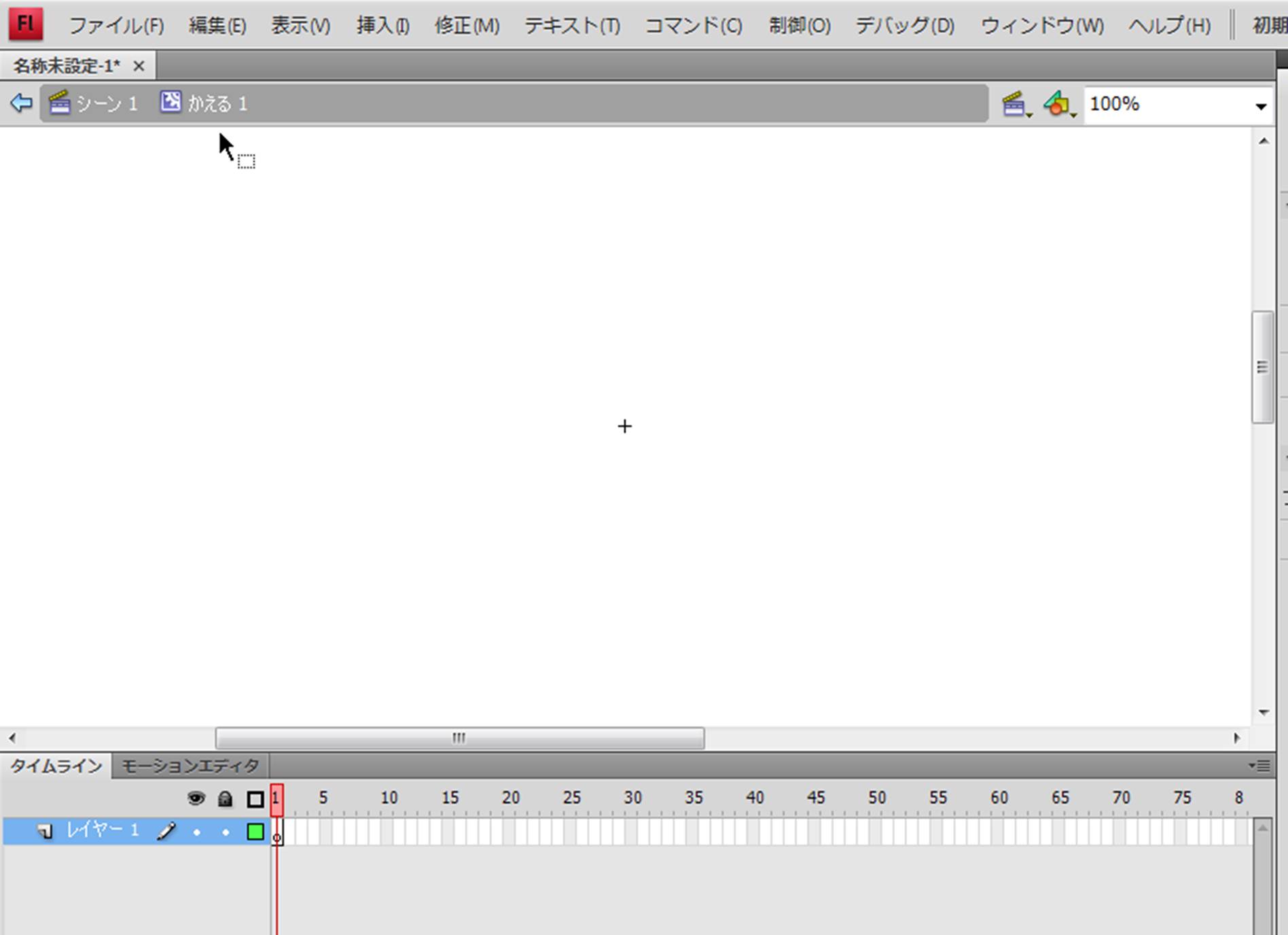The width and height of the screenshot is (1288, 935).
Task: Click the pencil icon on レイヤー 1
Action: pyautogui.click(x=166, y=831)
